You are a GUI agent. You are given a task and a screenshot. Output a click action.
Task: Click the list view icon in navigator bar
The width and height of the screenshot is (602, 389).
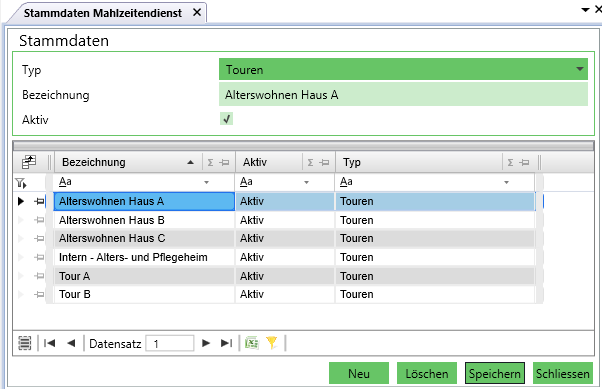[25, 343]
